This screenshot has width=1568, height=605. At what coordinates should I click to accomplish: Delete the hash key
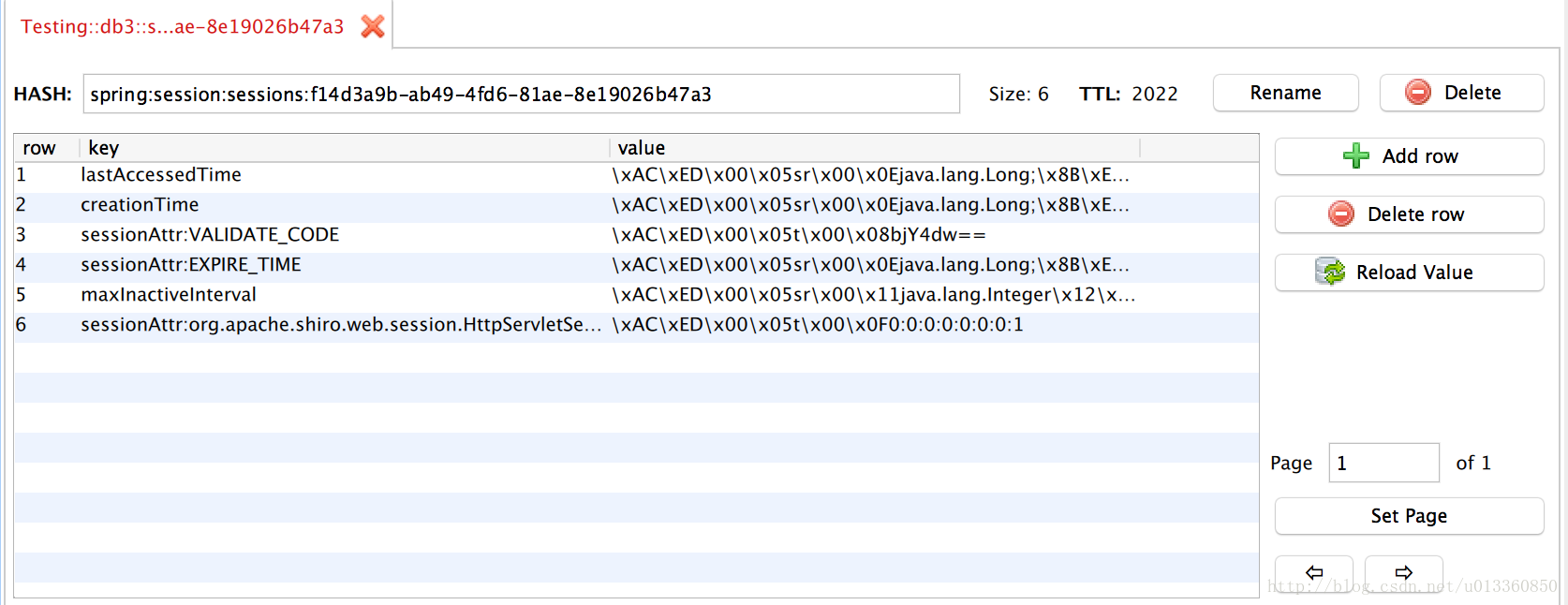1461,93
